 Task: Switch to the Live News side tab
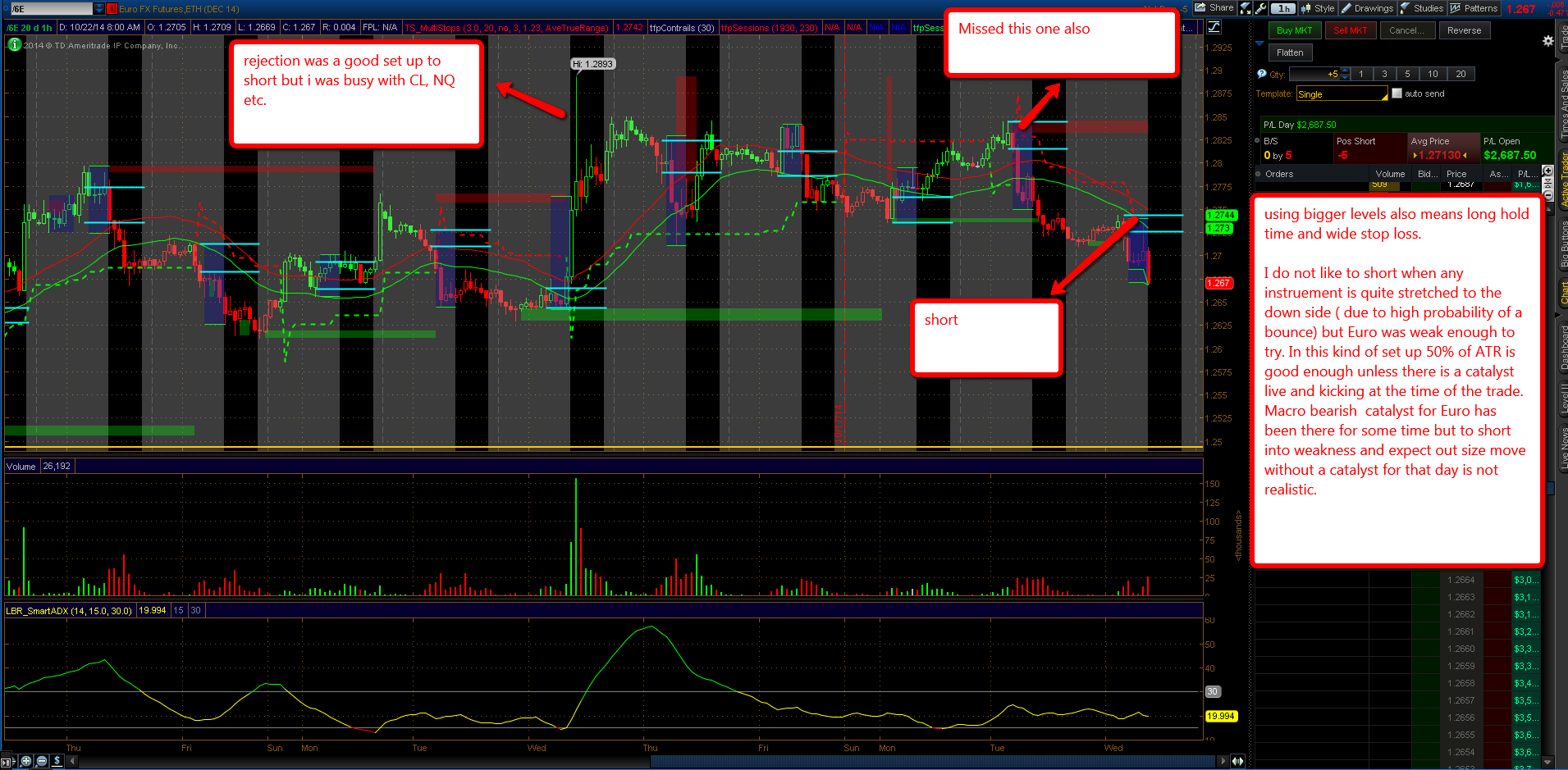coord(1562,448)
